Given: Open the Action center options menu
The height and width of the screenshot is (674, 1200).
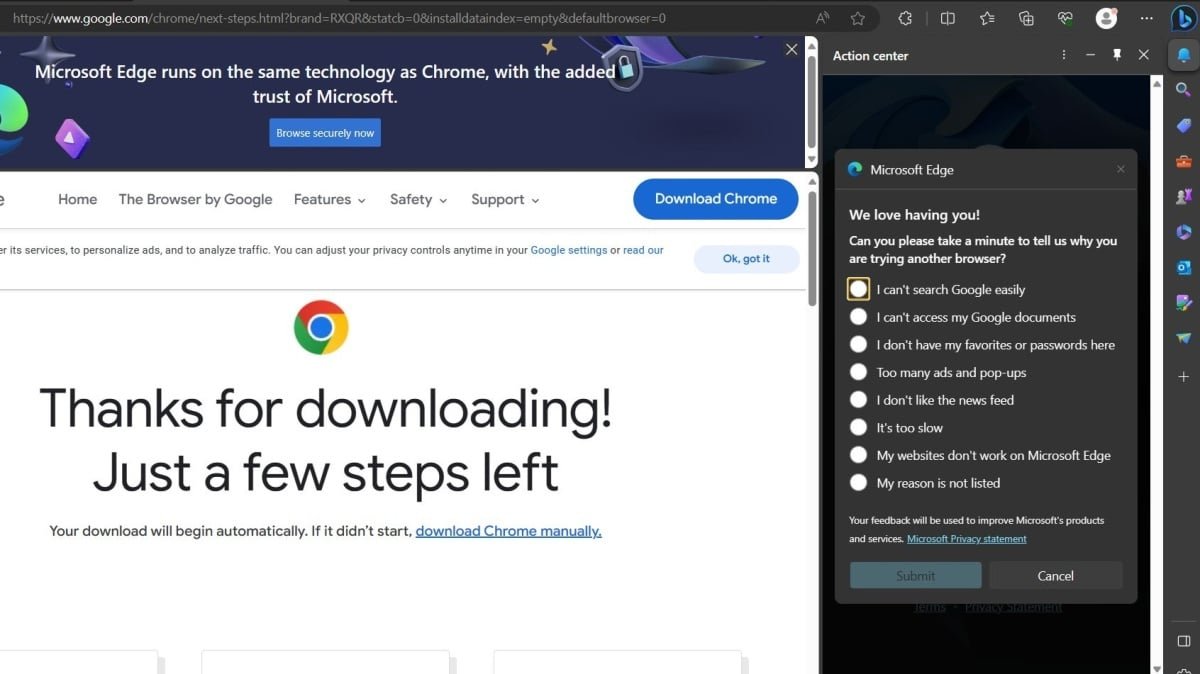Looking at the screenshot, I should click(1063, 55).
